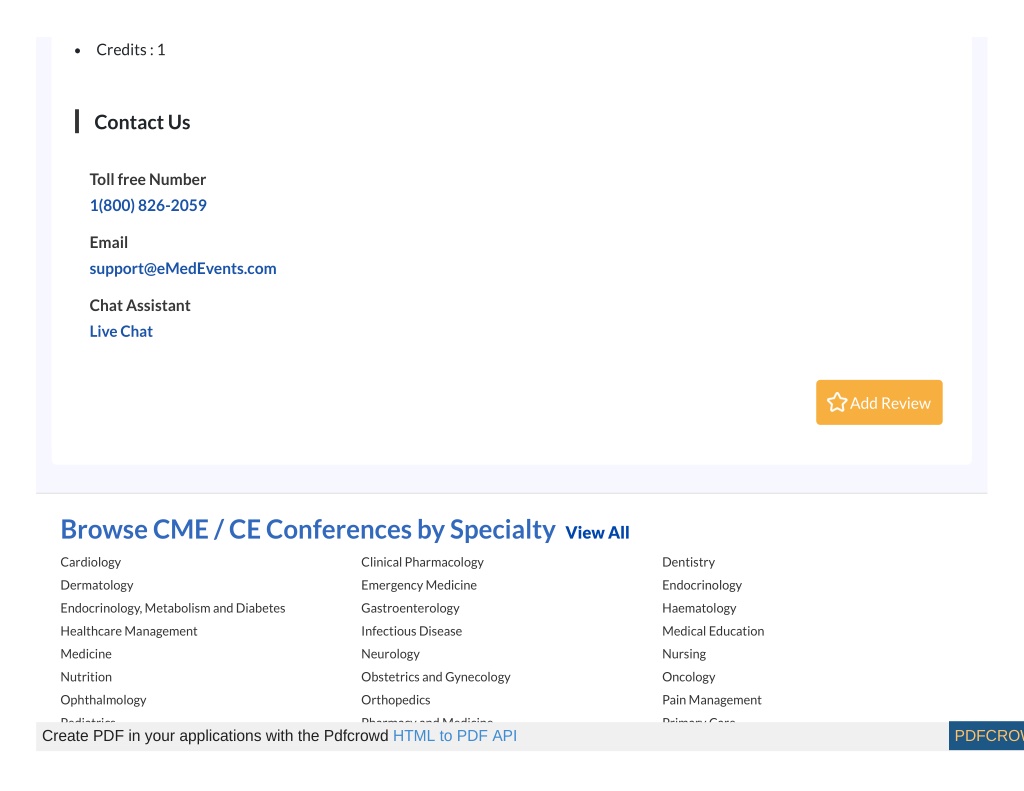Open the Pain Management link
1024x791 pixels.
[712, 700]
